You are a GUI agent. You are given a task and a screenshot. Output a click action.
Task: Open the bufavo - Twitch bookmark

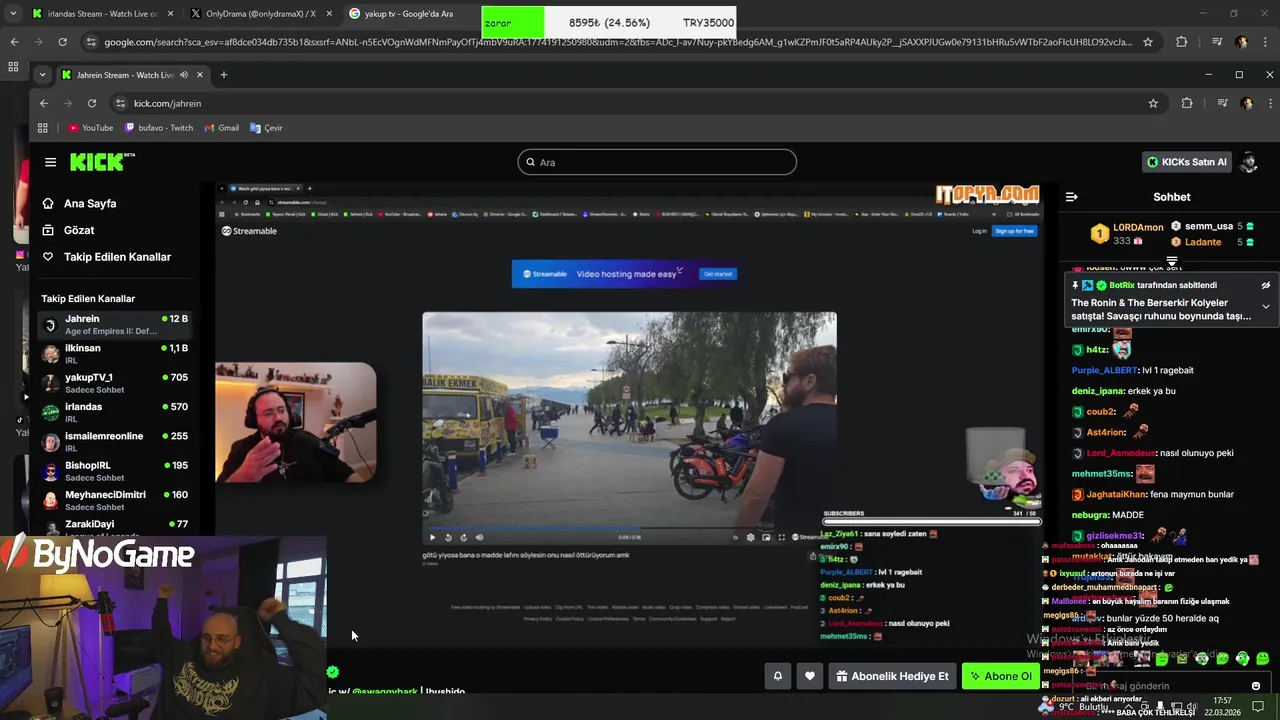click(159, 128)
